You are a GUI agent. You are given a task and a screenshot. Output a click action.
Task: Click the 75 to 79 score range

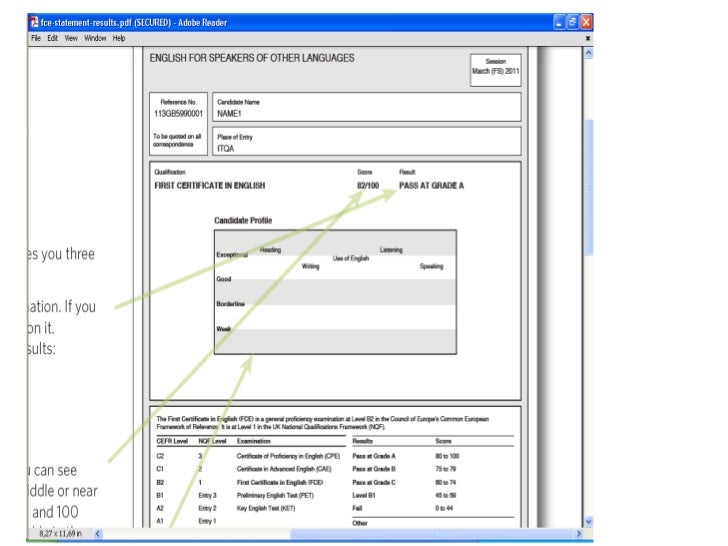point(445,469)
